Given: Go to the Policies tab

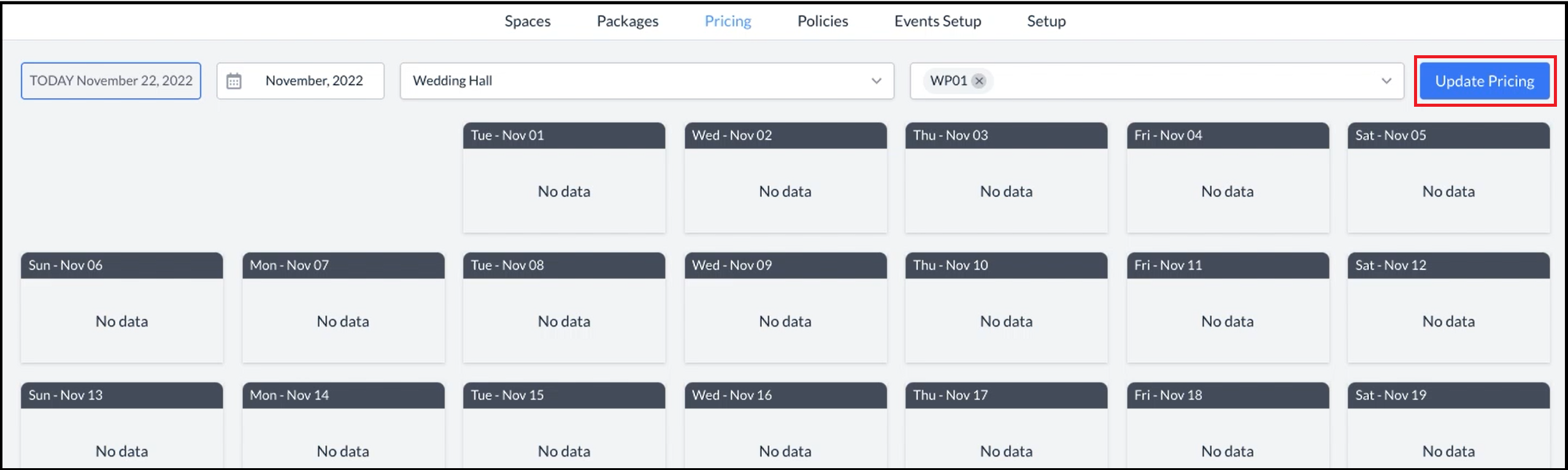Looking at the screenshot, I should coord(822,21).
